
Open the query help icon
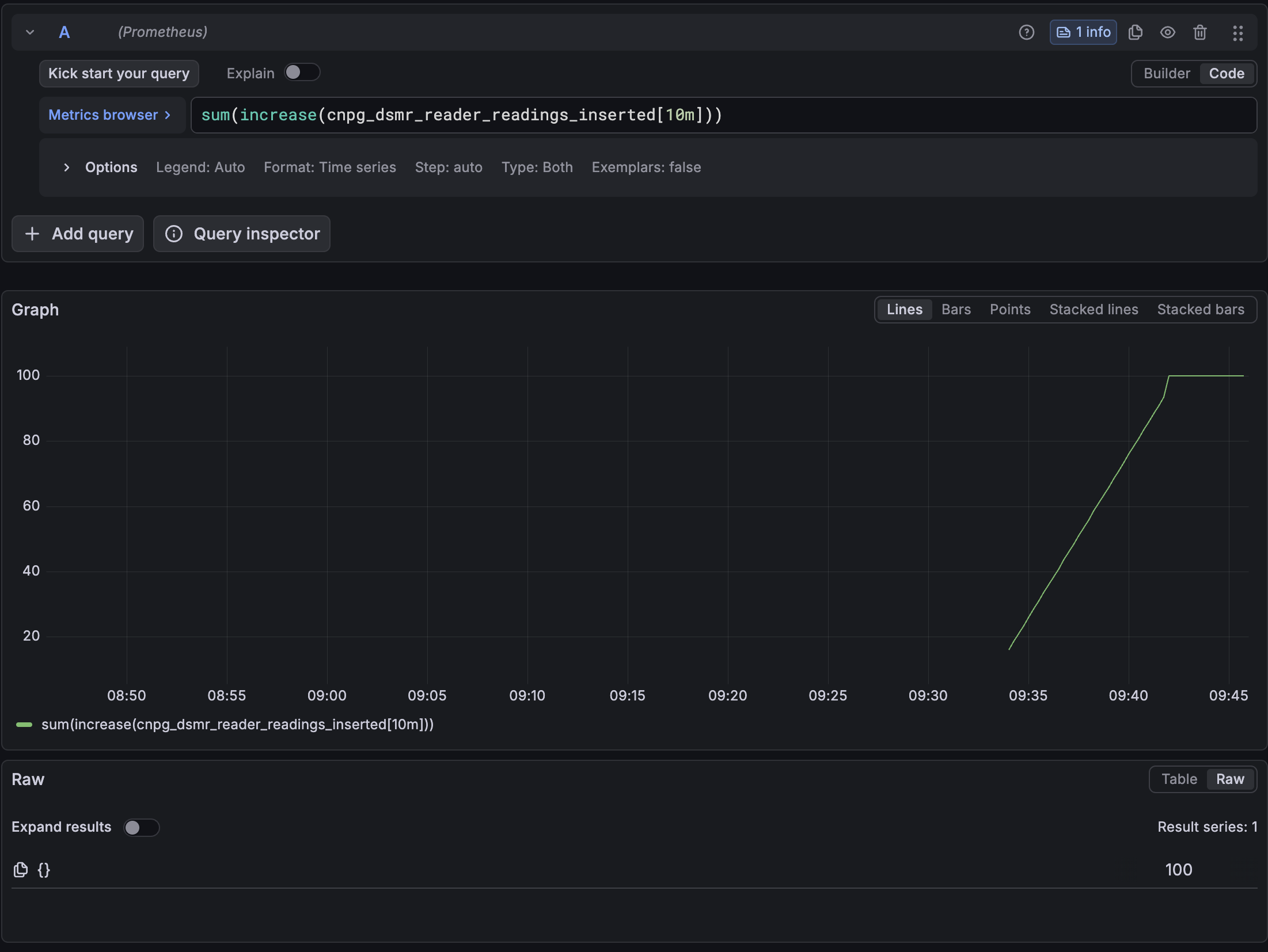[x=1026, y=32]
